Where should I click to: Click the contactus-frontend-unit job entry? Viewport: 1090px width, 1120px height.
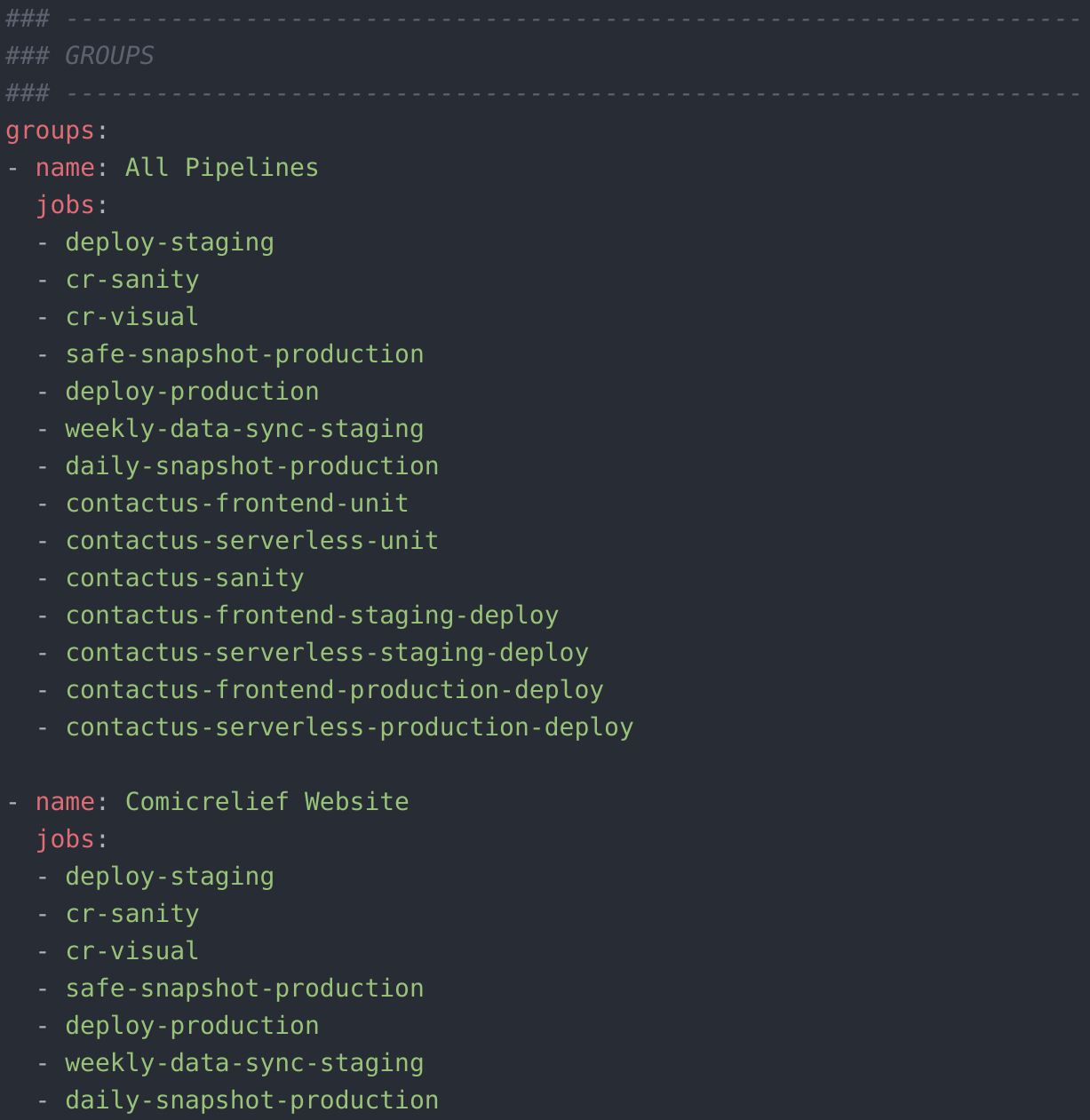(x=237, y=504)
